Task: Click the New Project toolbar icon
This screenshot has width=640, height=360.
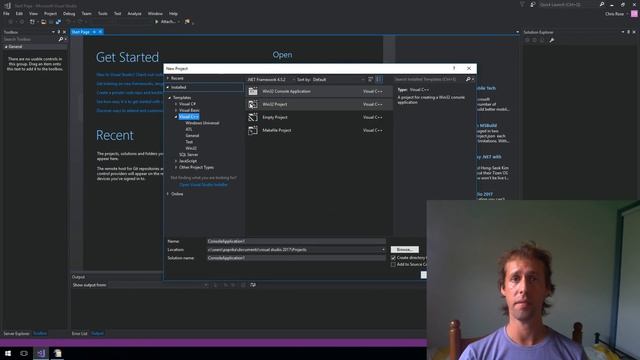Action: [32, 22]
